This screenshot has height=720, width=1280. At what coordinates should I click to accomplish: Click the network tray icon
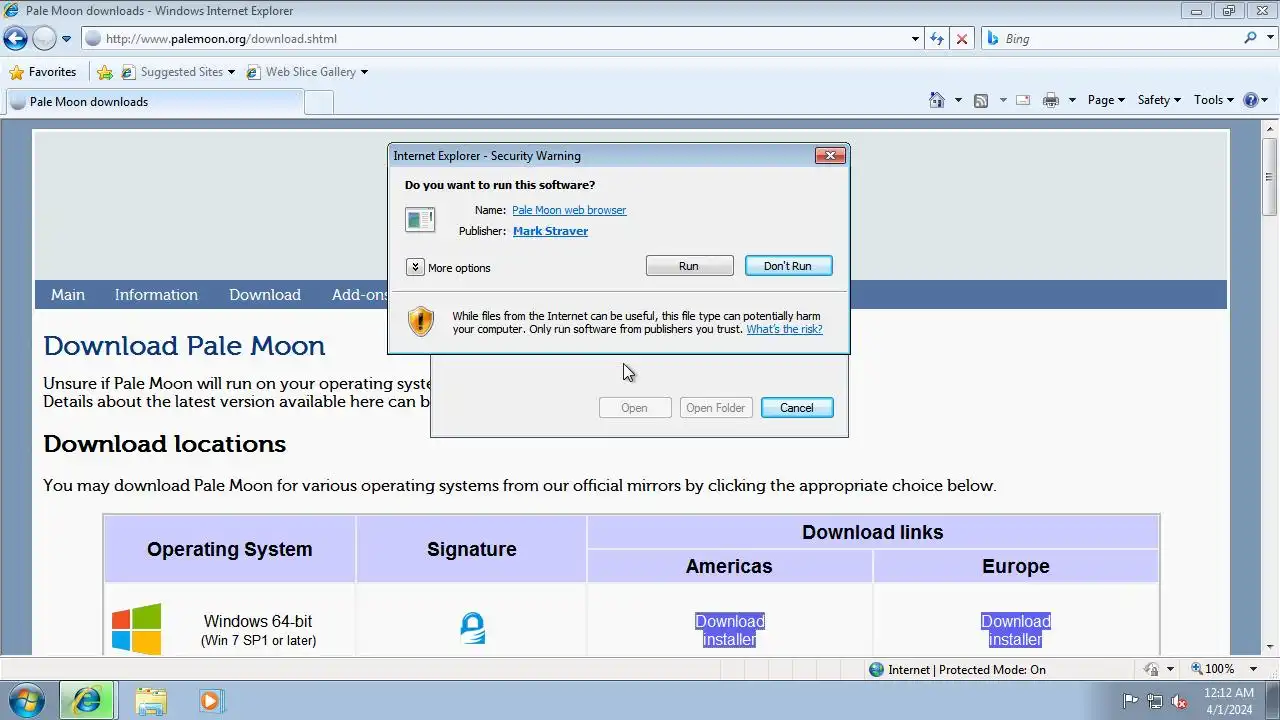(x=1155, y=701)
